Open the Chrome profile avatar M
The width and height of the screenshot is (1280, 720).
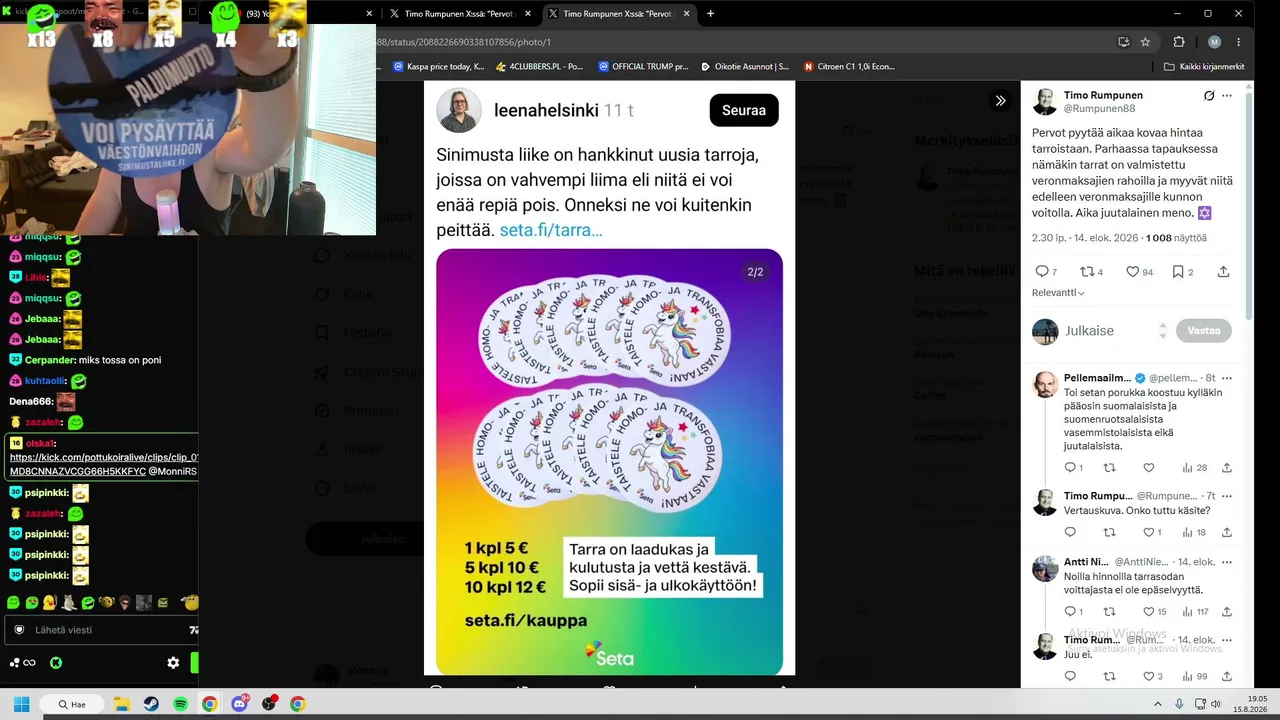tap(1214, 42)
